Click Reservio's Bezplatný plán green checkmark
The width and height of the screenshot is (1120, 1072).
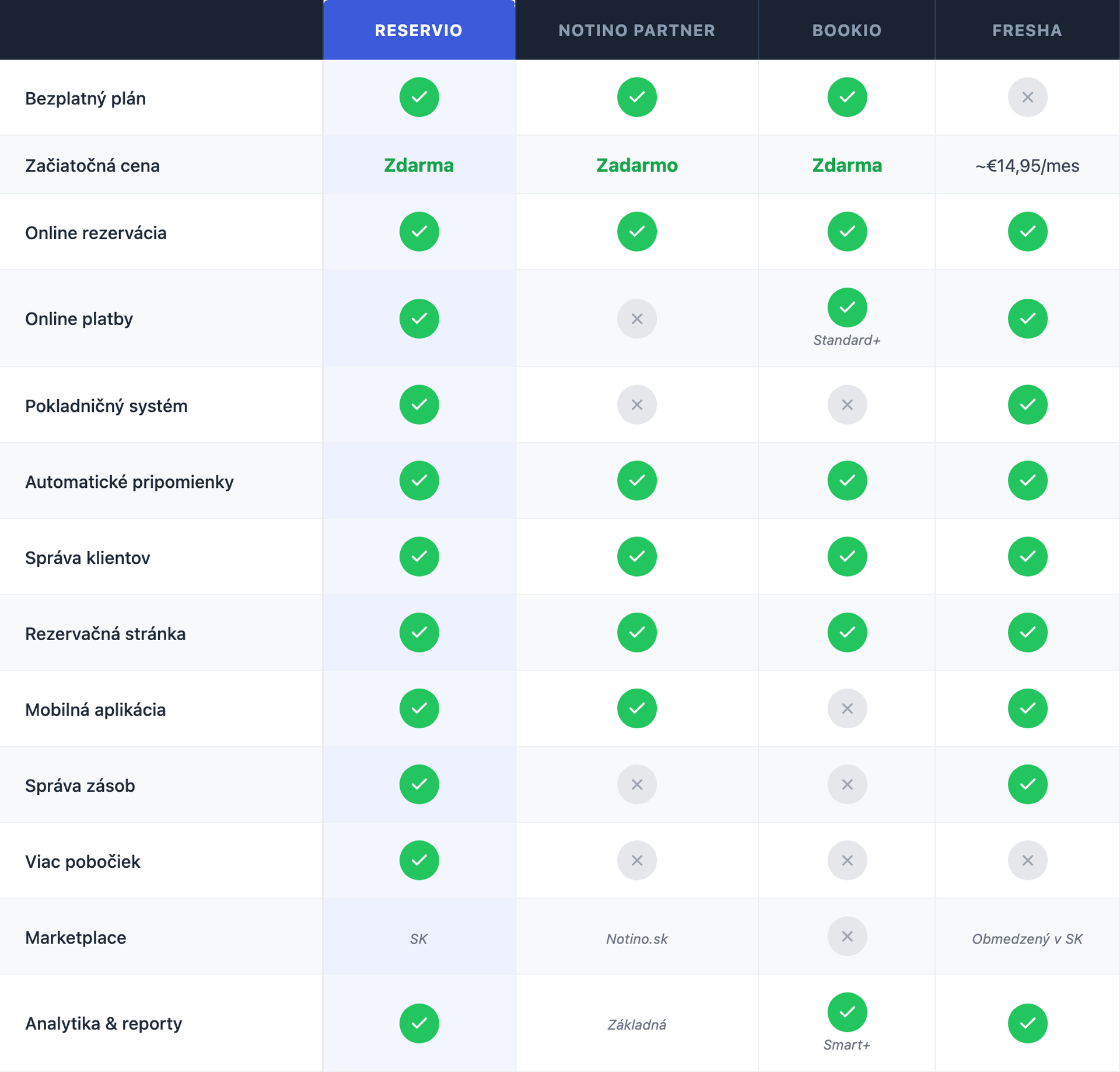tap(419, 97)
